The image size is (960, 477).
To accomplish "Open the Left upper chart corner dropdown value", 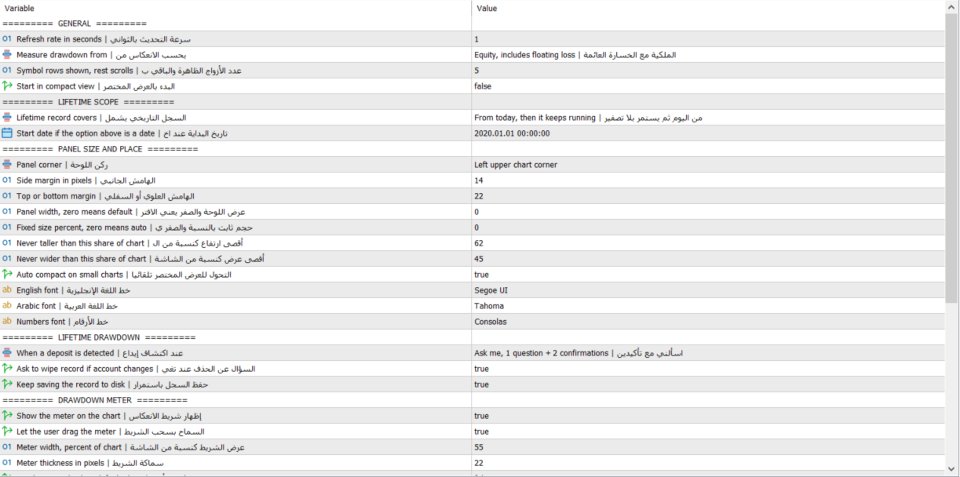I will pos(708,165).
